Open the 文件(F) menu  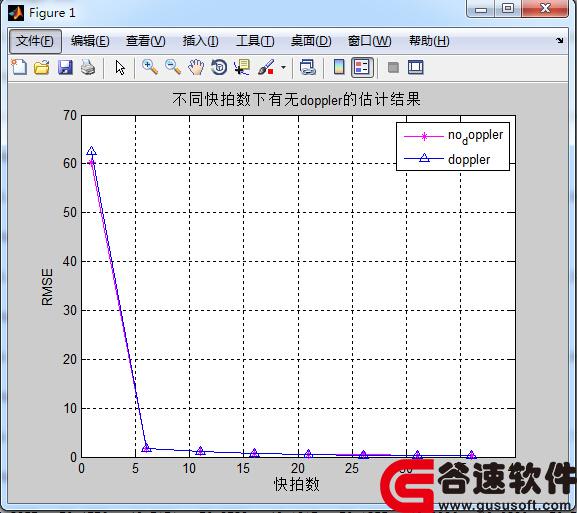pyautogui.click(x=35, y=41)
